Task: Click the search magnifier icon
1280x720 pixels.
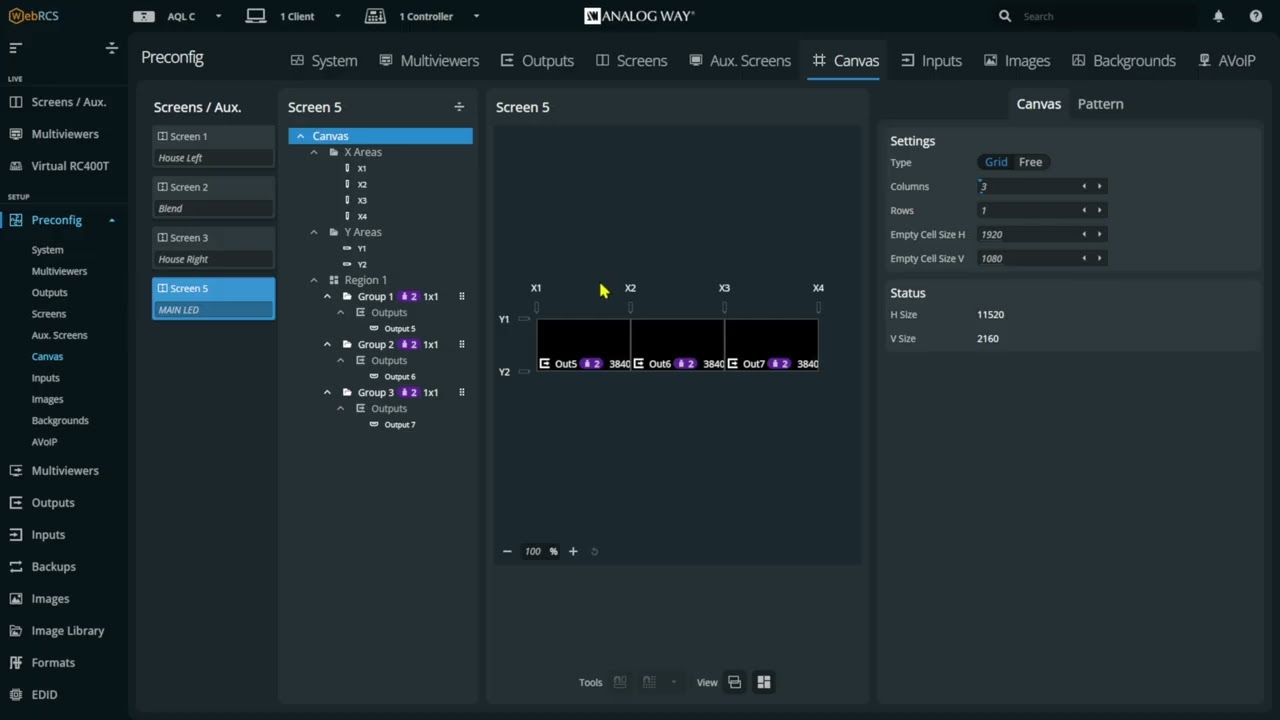Action: click(1005, 16)
